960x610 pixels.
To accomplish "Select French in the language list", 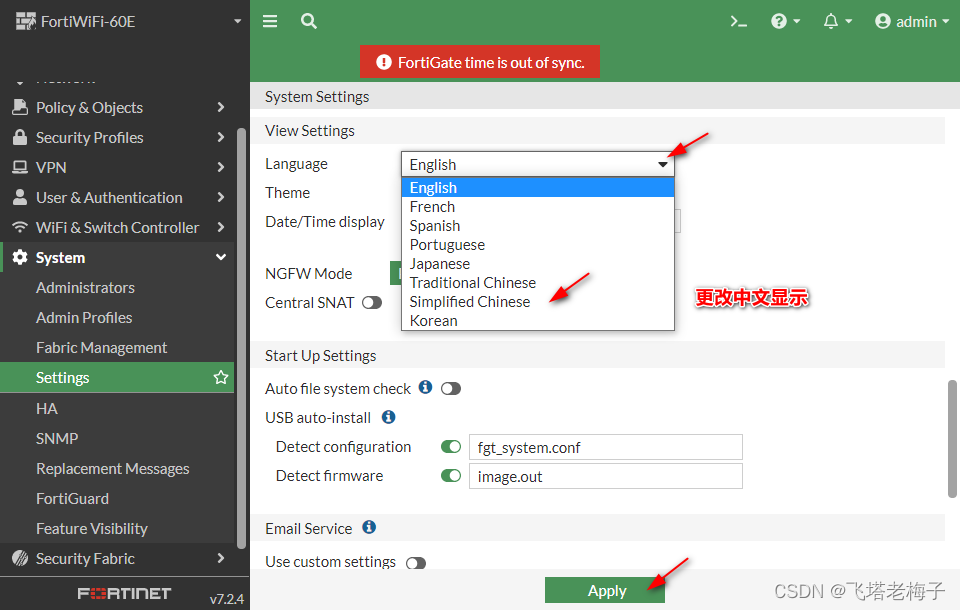I will (538, 206).
